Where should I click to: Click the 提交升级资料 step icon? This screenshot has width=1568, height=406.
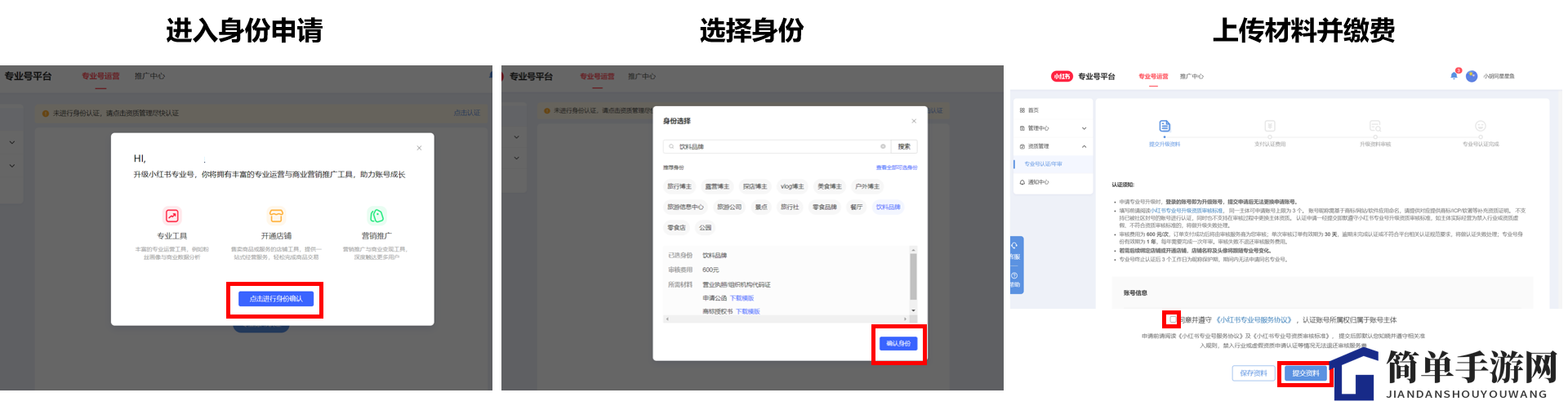pyautogui.click(x=1165, y=126)
